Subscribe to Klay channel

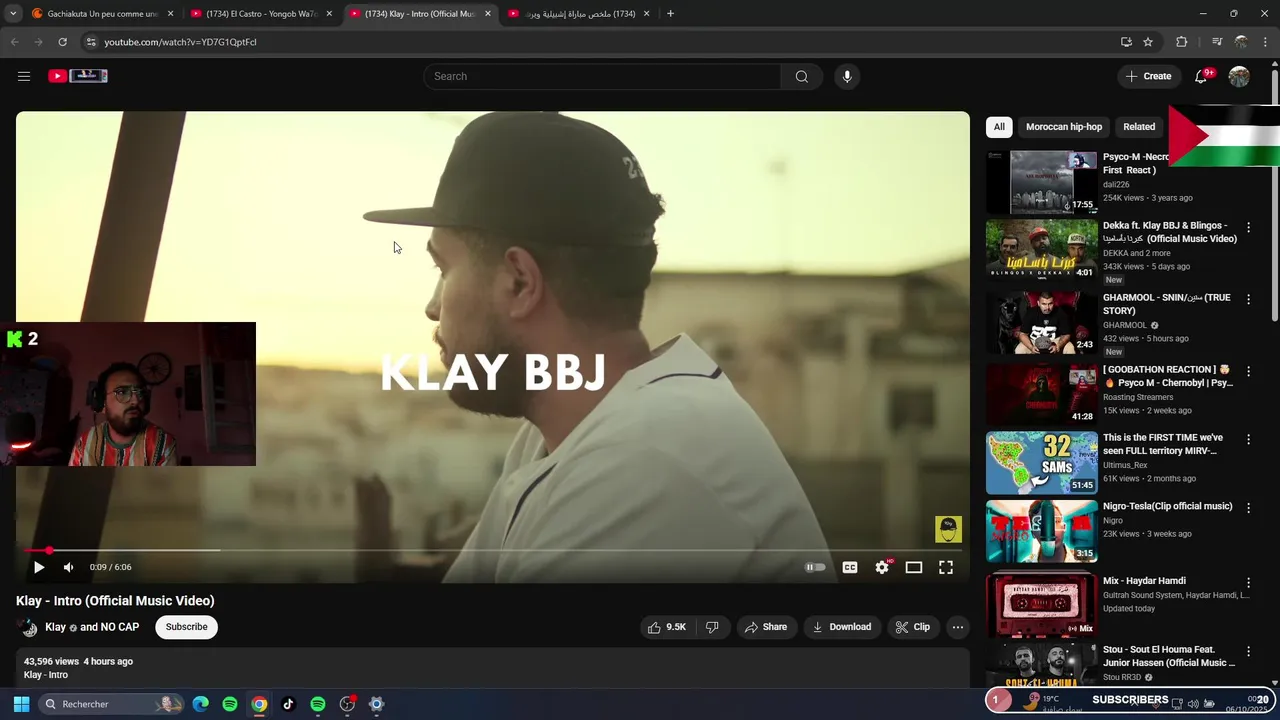pos(186,627)
